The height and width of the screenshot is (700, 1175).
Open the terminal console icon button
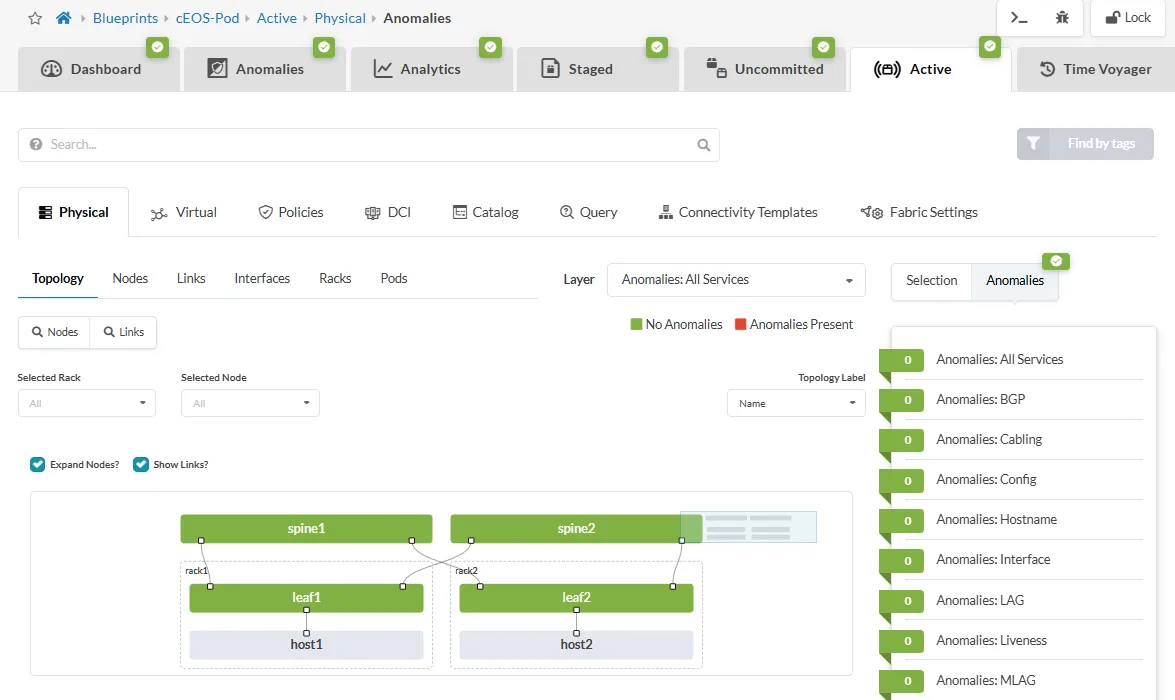click(1019, 18)
